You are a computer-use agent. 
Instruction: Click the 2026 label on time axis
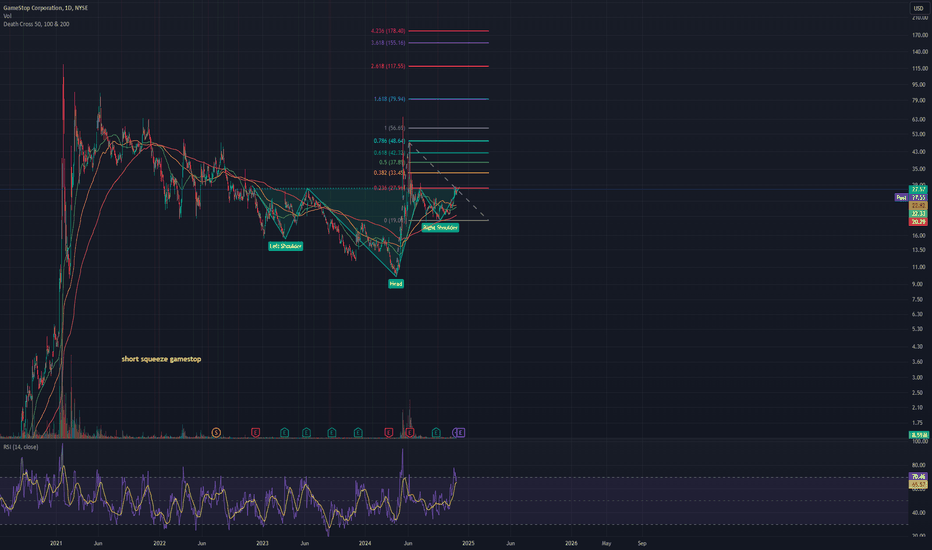(571, 543)
